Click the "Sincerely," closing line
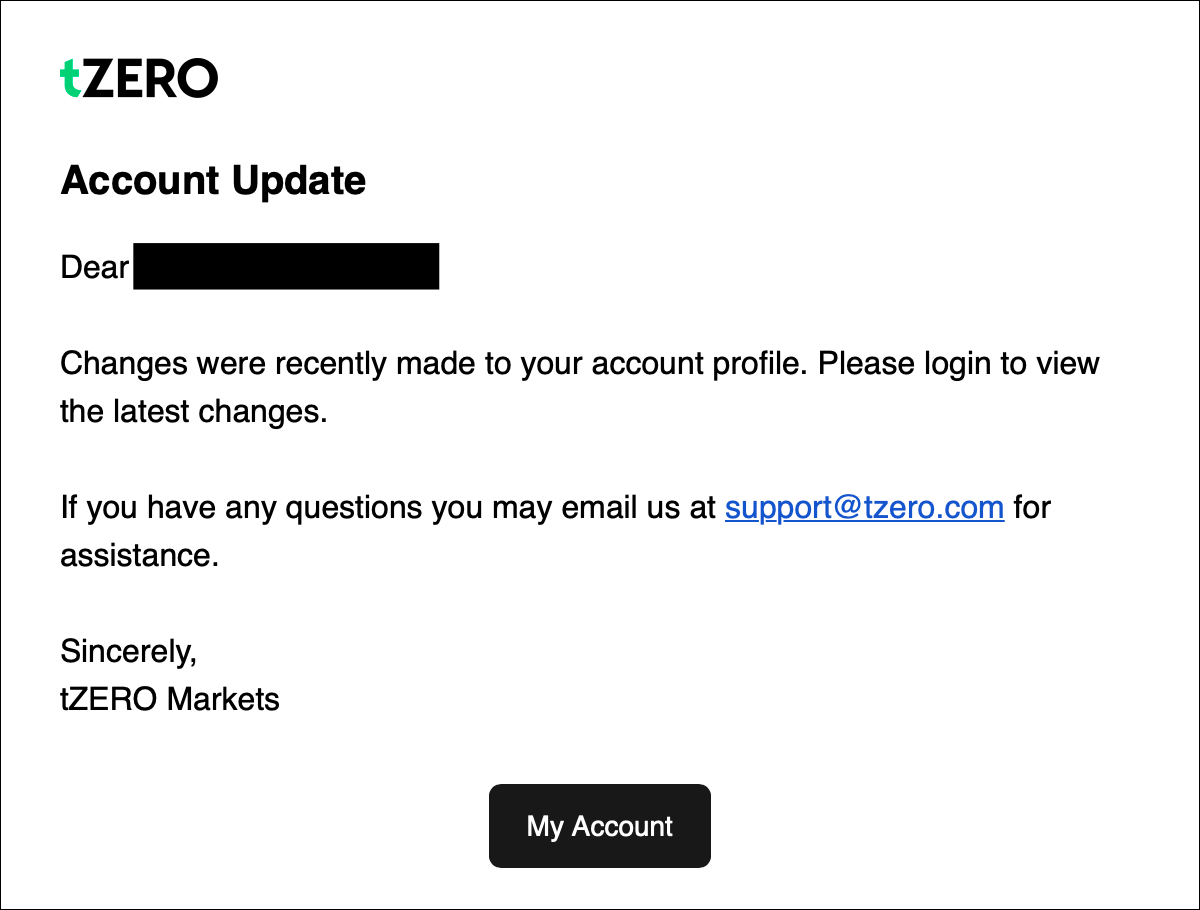Viewport: 1200px width, 910px height. click(x=129, y=652)
